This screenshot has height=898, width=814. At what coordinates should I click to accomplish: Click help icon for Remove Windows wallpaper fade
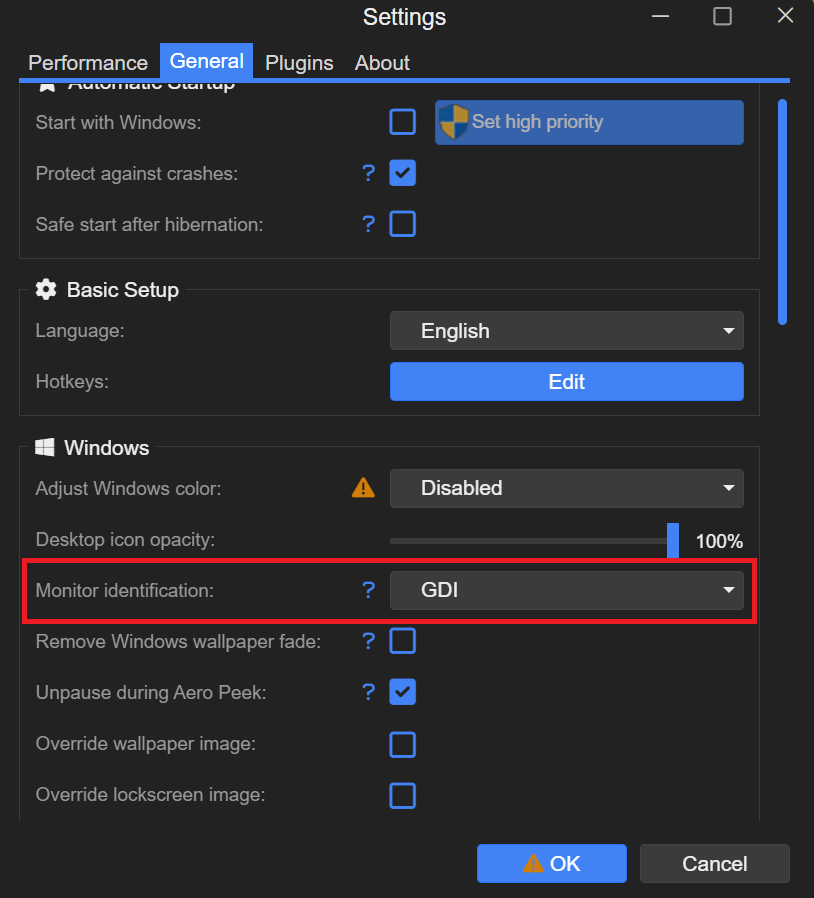368,641
